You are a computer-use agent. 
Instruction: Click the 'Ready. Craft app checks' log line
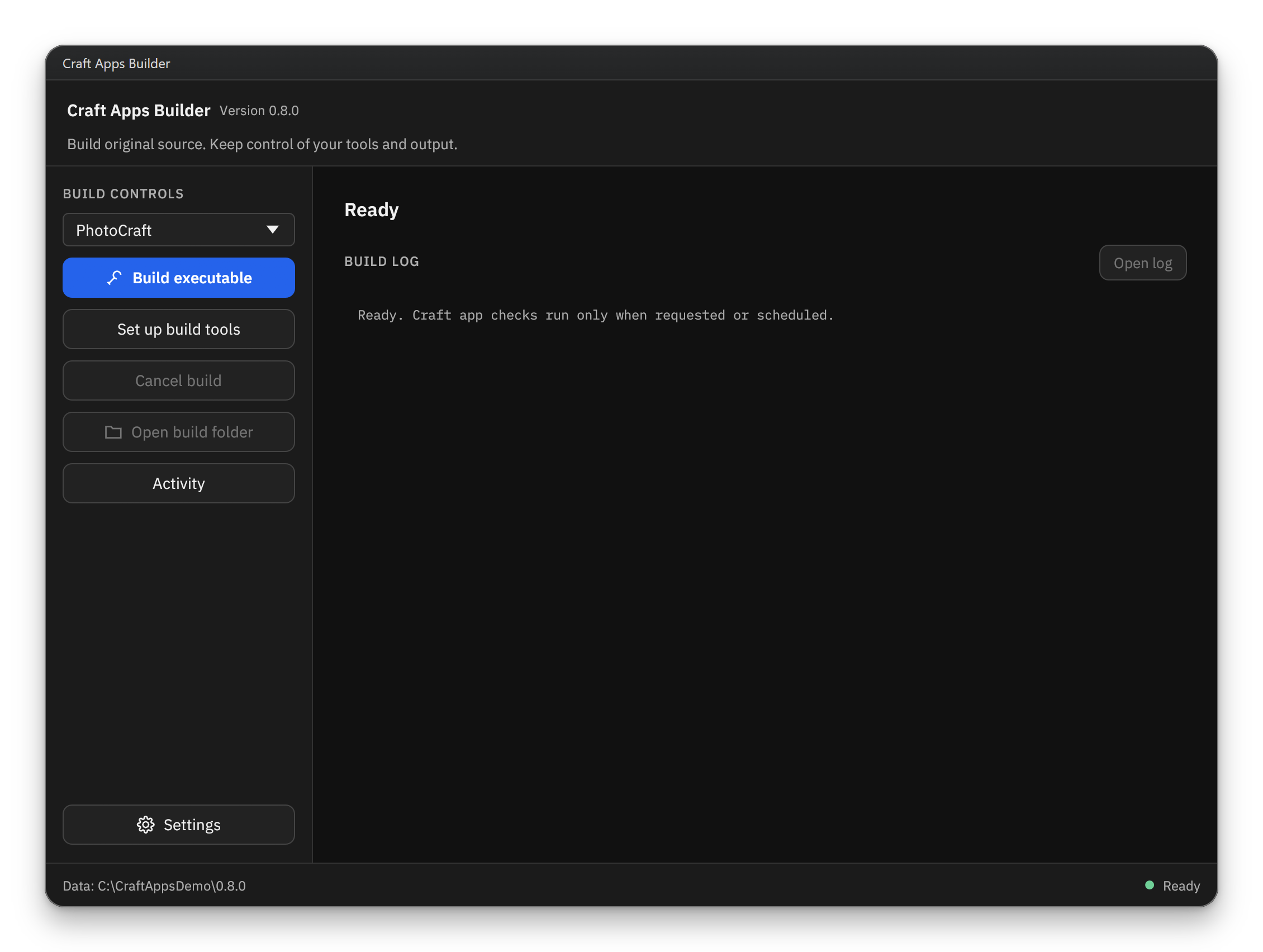pos(596,315)
